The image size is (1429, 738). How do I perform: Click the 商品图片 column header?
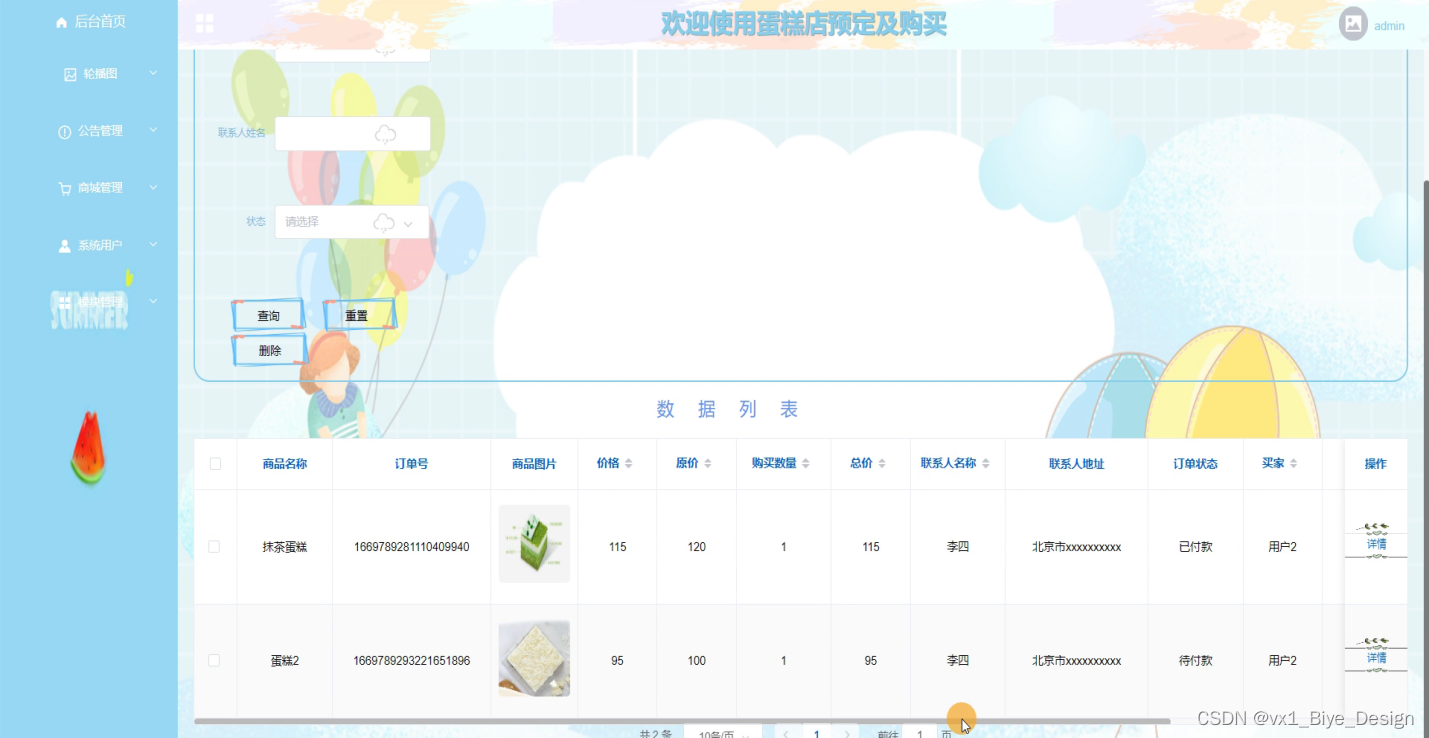pos(534,464)
